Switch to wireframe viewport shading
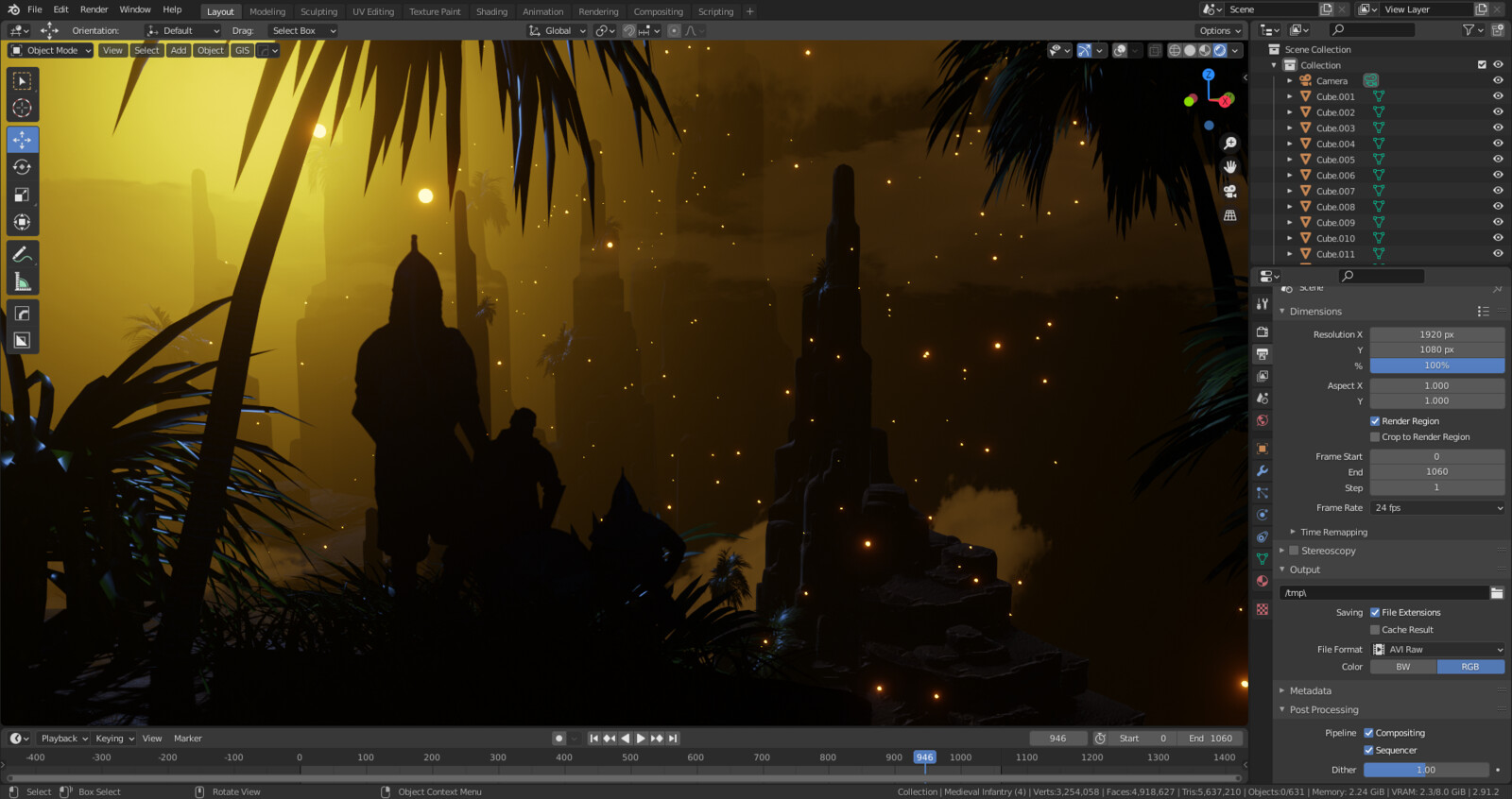The image size is (1512, 799). click(x=1175, y=50)
